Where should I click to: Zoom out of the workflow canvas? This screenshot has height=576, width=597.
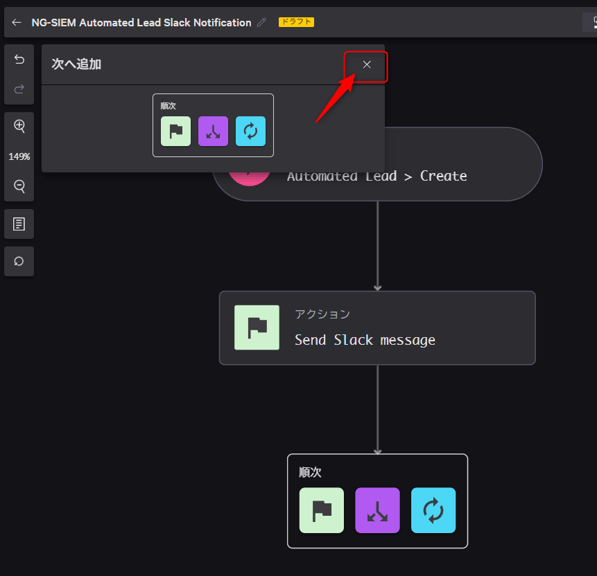click(x=19, y=186)
